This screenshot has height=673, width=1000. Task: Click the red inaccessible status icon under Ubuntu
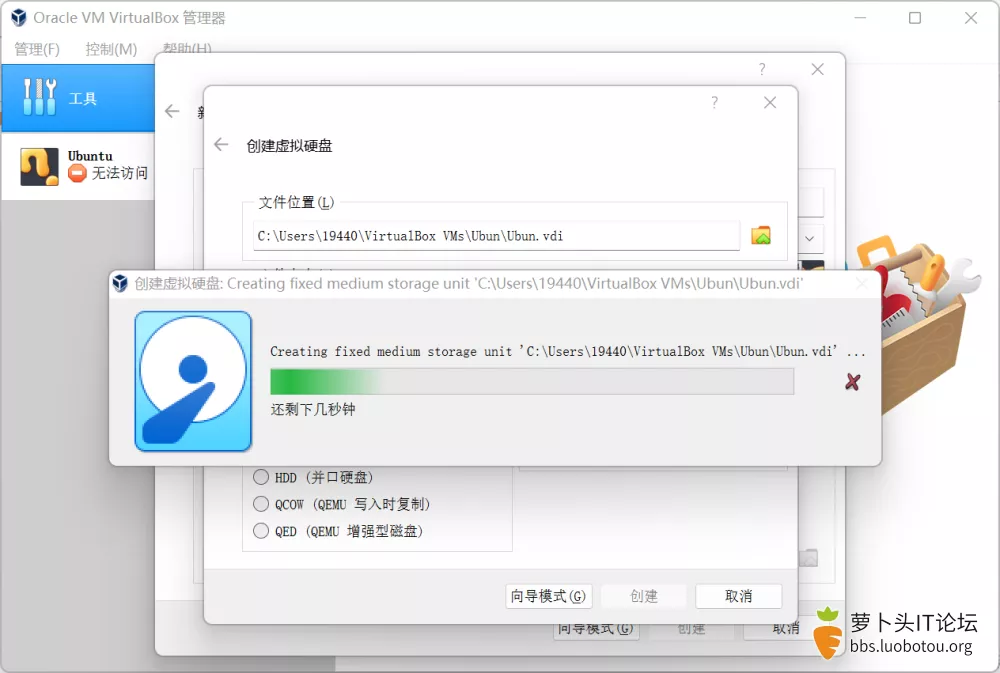tap(77, 173)
